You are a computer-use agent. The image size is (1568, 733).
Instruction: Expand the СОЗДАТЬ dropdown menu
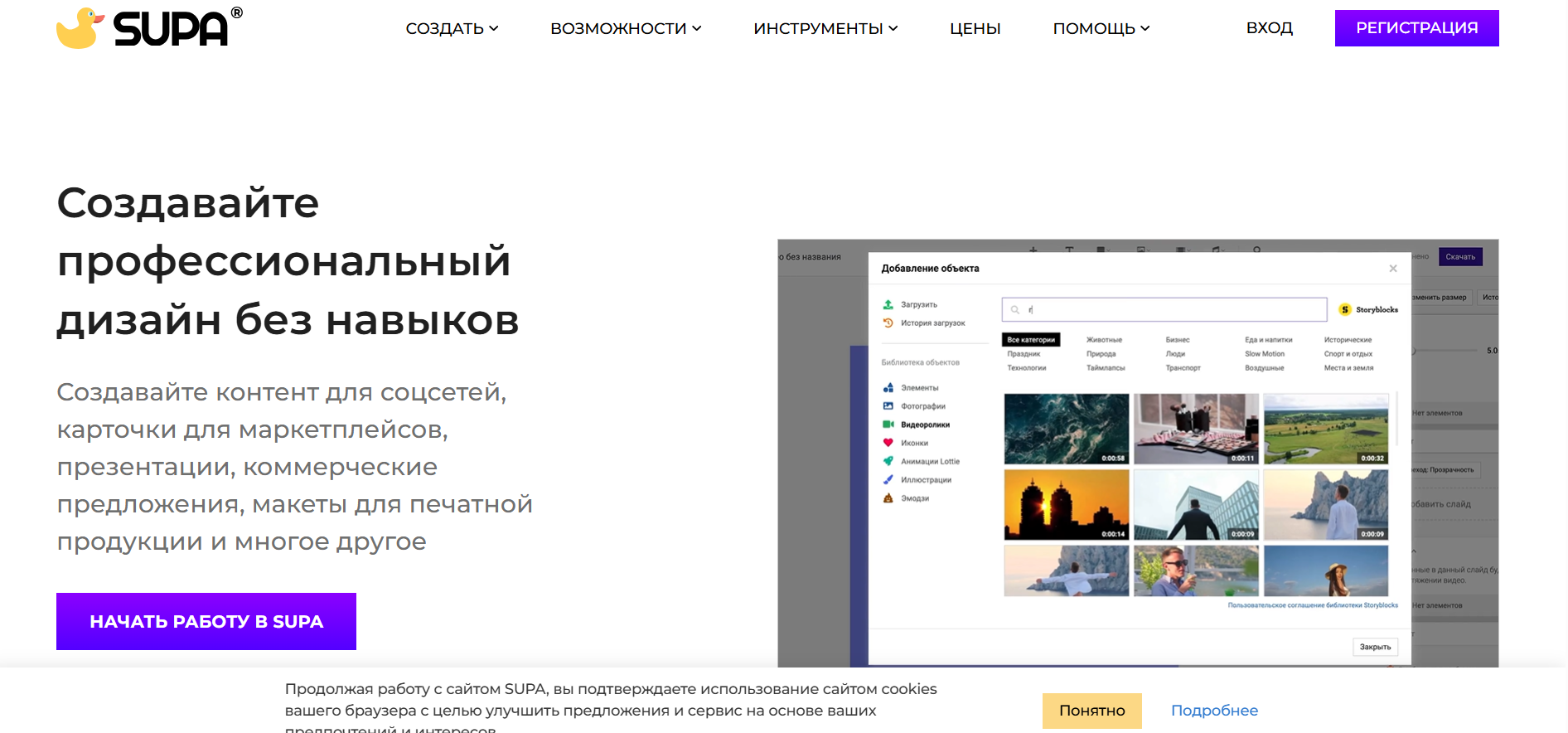click(x=452, y=28)
